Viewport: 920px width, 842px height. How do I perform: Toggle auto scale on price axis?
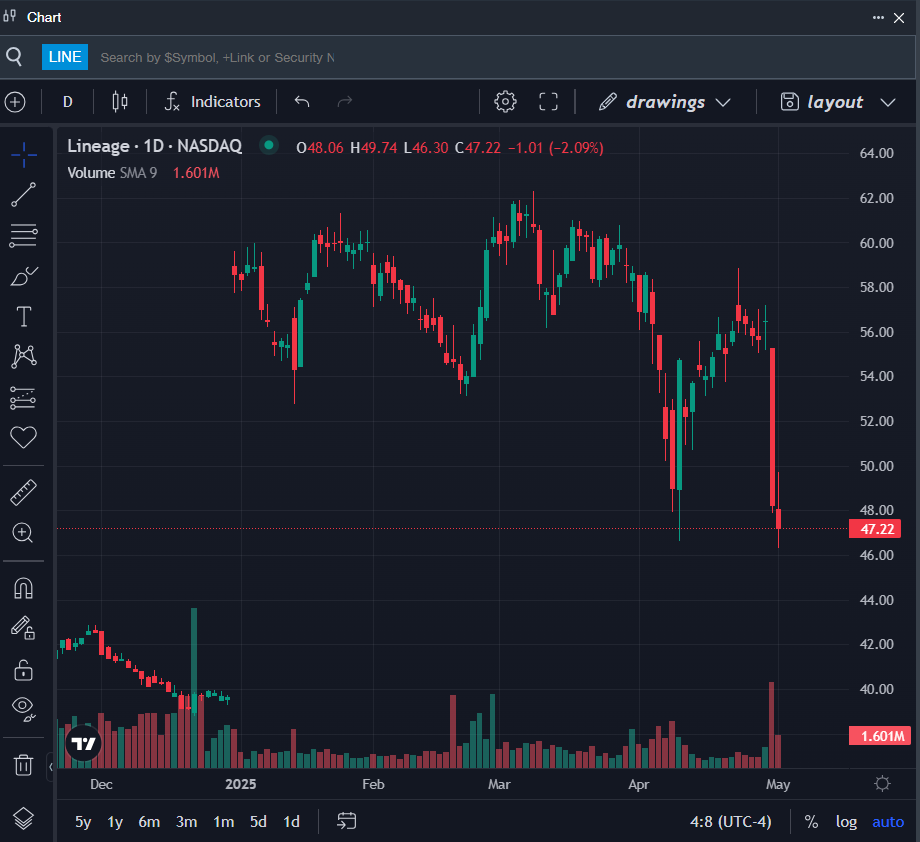tap(888, 822)
